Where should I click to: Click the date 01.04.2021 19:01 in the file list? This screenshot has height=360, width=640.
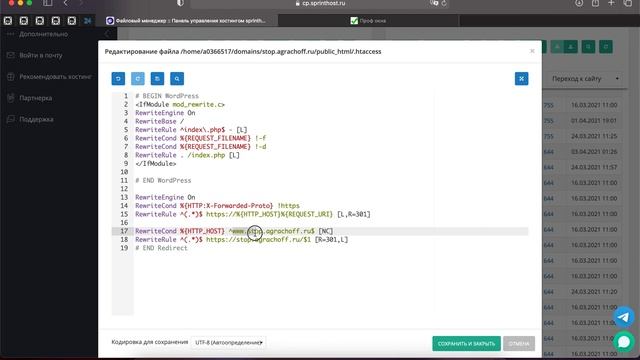(x=594, y=120)
